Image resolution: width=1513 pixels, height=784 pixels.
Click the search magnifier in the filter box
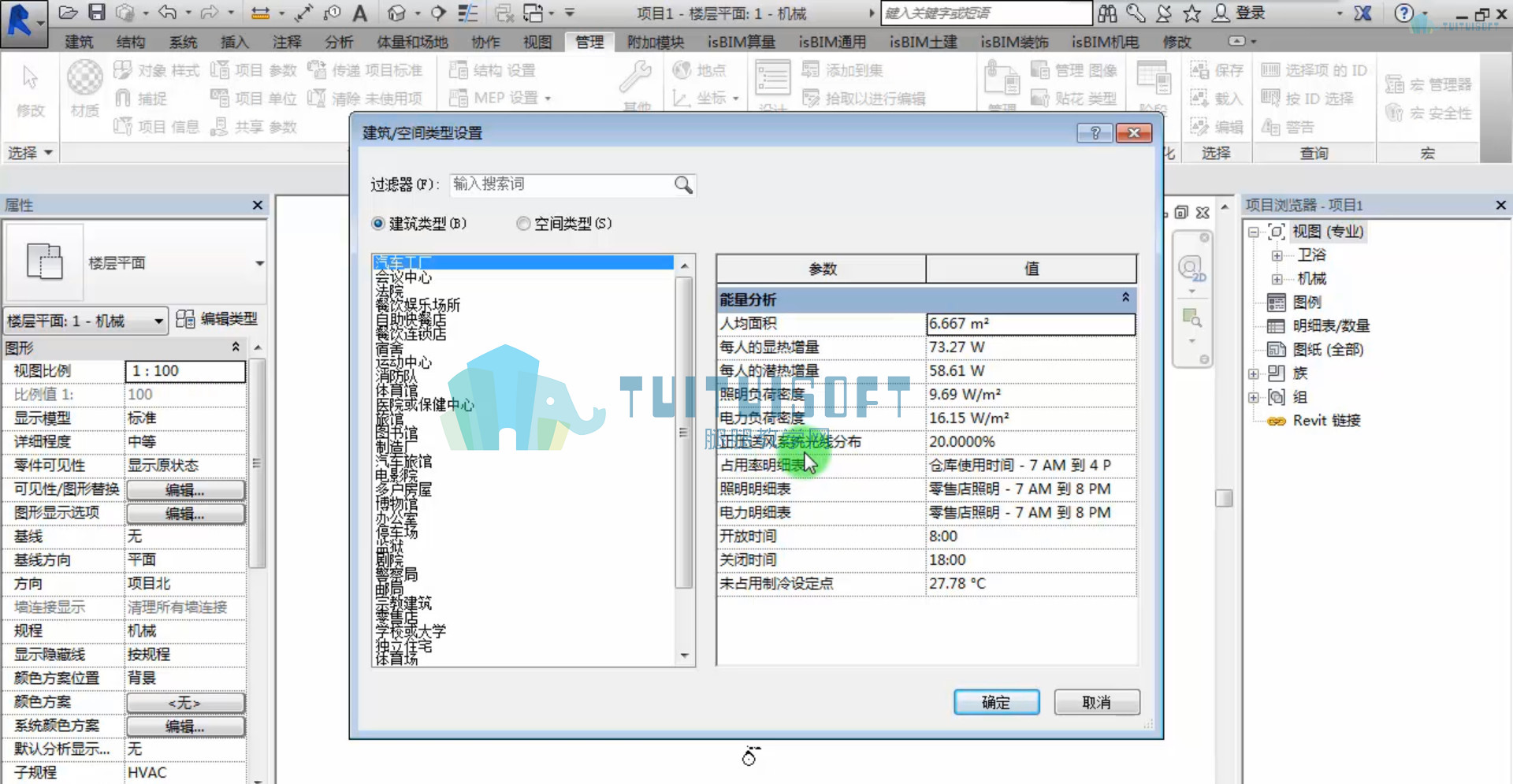(x=683, y=184)
